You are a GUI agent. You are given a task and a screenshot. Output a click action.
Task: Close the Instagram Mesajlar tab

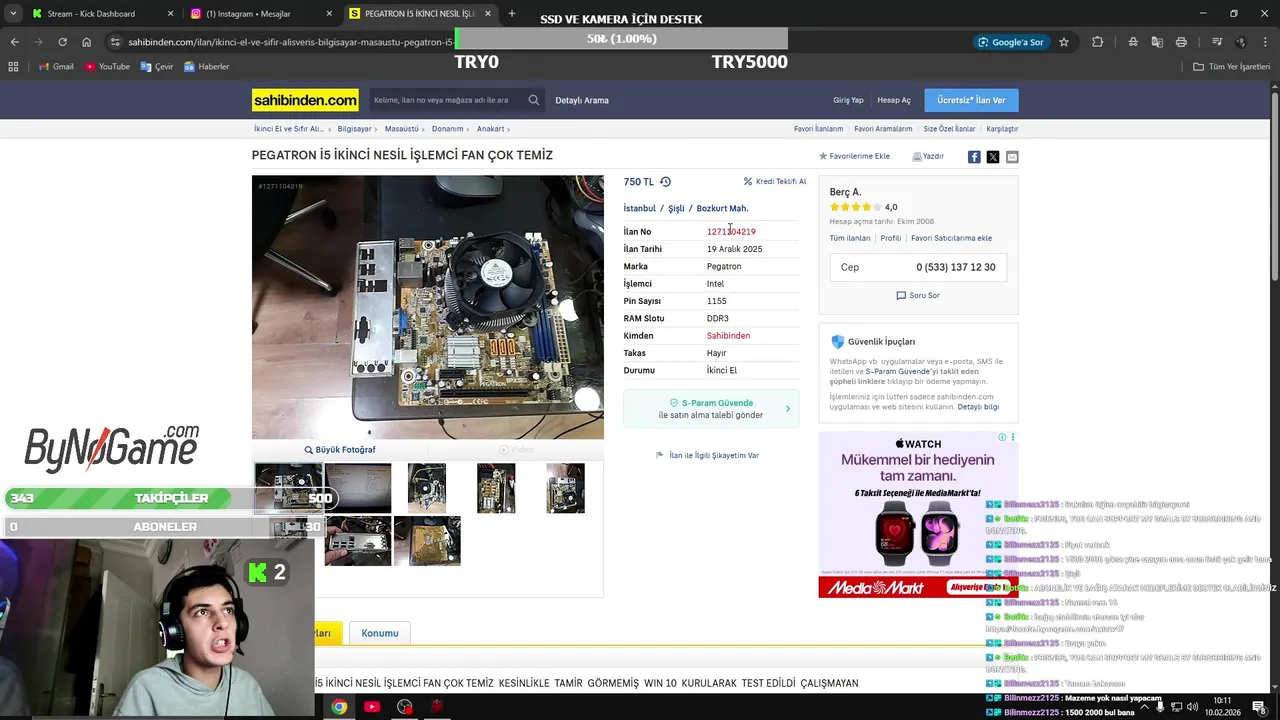click(x=330, y=13)
